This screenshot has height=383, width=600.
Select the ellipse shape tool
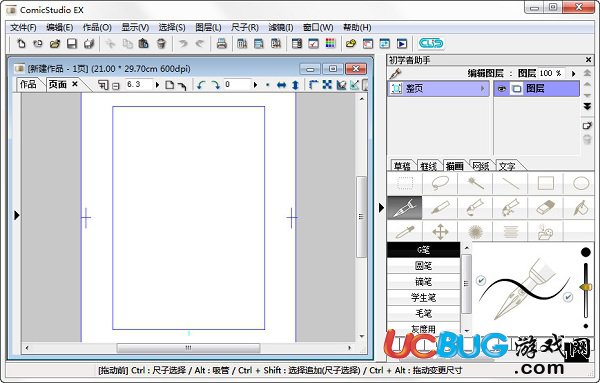pos(580,183)
